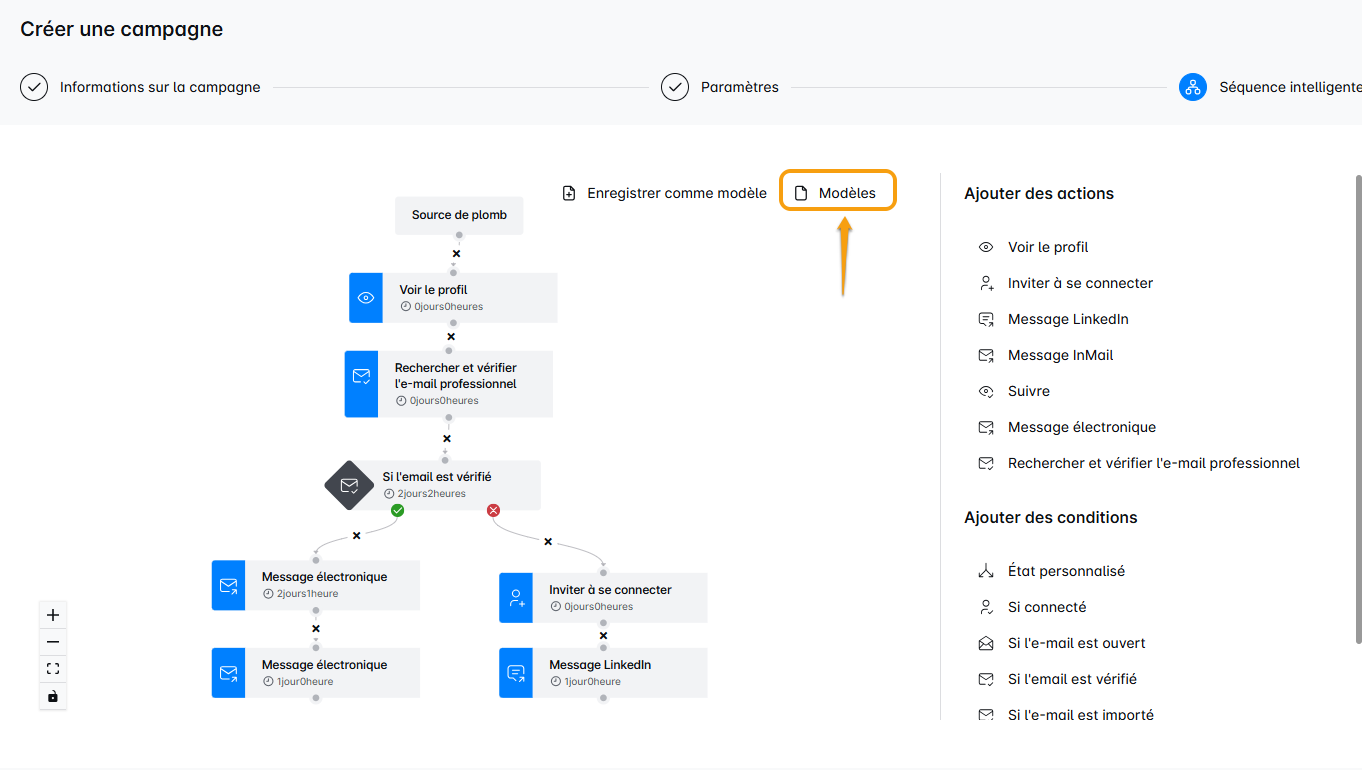Viewport: 1362px width, 770px height.
Task: Click the fit view icon
Action: (x=53, y=669)
